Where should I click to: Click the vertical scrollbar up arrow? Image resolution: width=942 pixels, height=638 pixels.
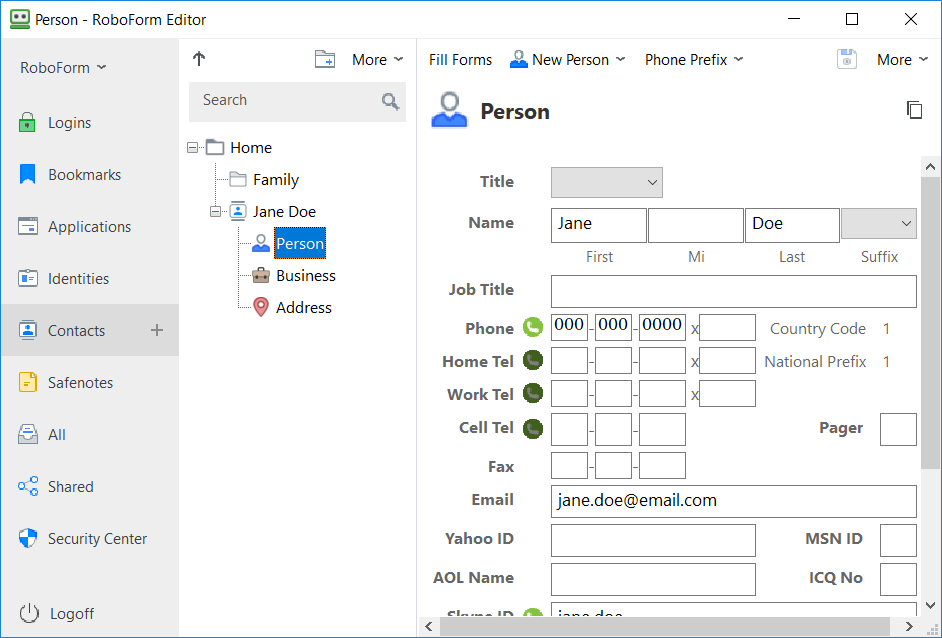pos(931,166)
